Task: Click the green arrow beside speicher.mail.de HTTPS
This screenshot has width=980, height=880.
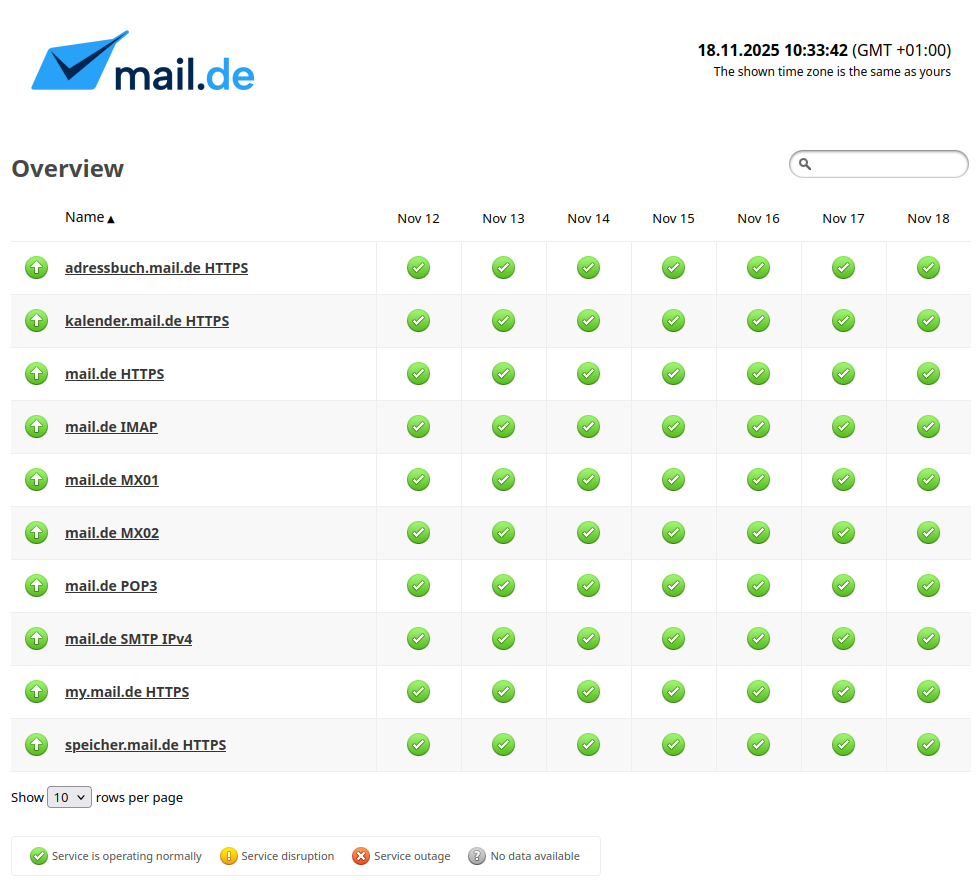Action: (x=36, y=744)
